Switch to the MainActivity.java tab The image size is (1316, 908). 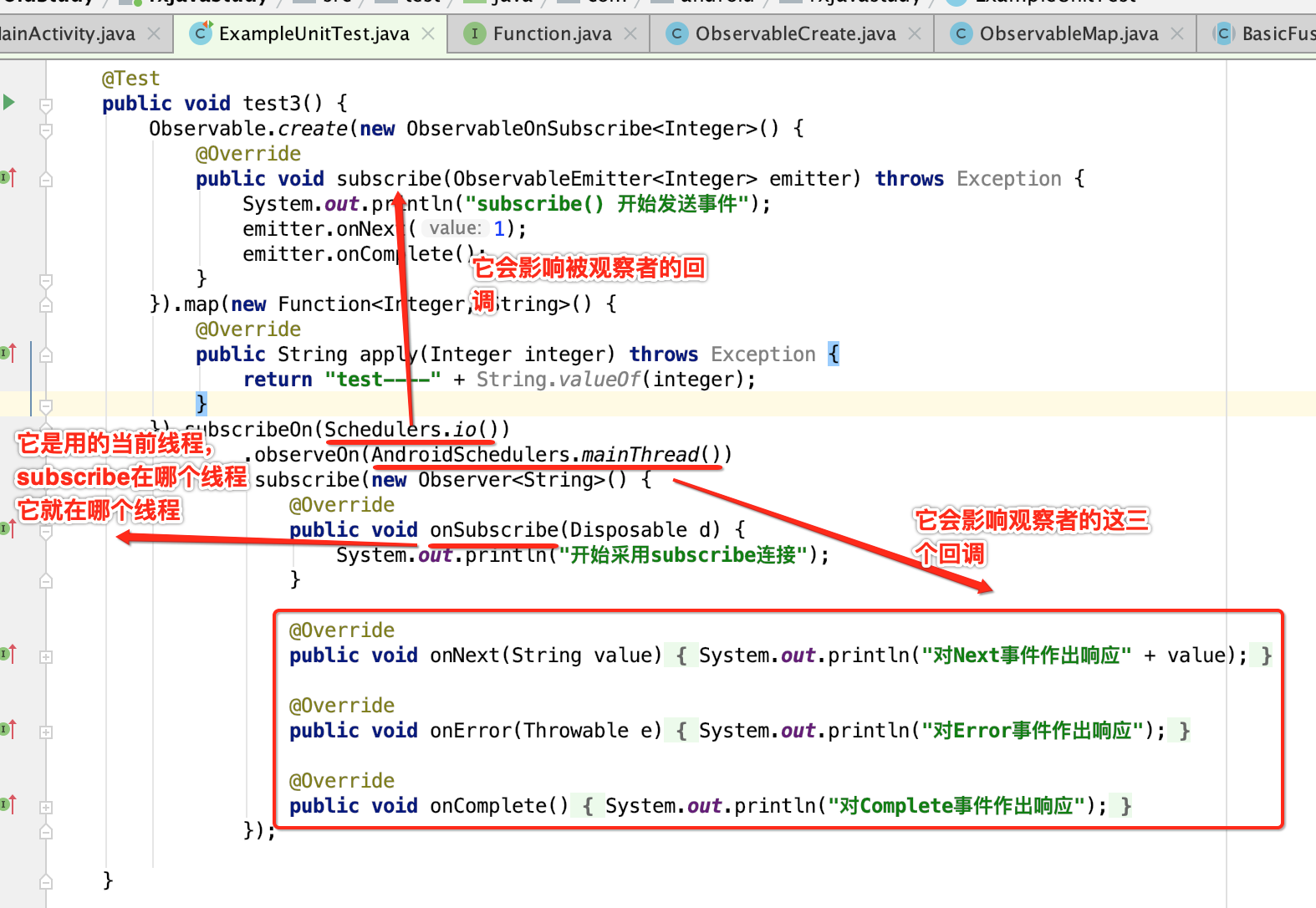point(67,33)
